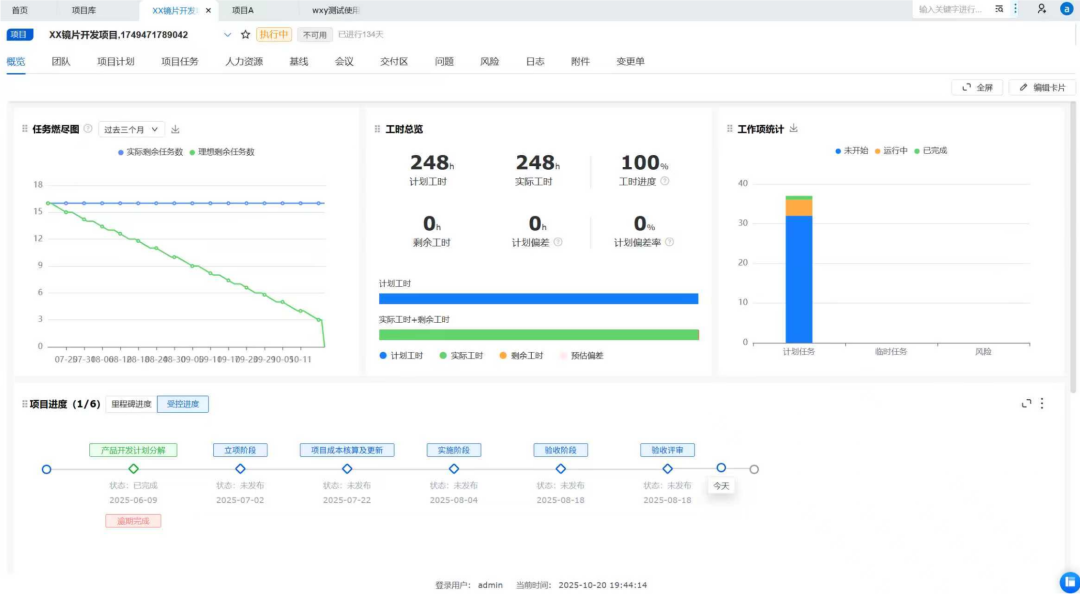Switch to the 项目计划 tab
Screen dimensions: 1080x598
click(116, 61)
